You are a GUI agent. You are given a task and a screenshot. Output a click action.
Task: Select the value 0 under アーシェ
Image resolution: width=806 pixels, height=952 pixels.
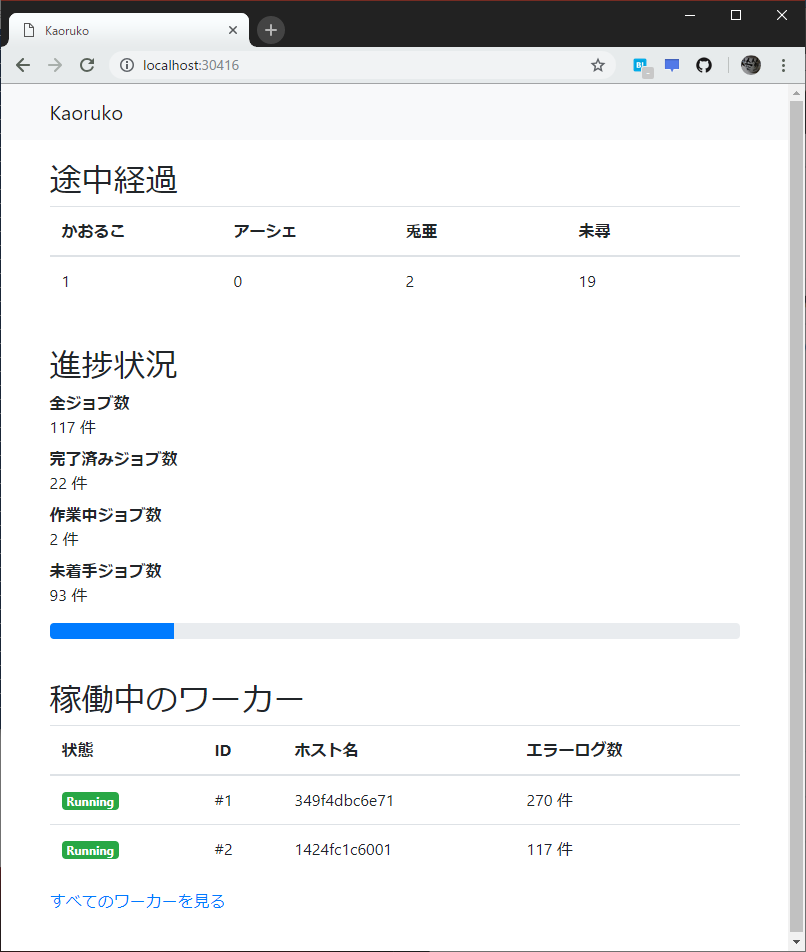238,282
